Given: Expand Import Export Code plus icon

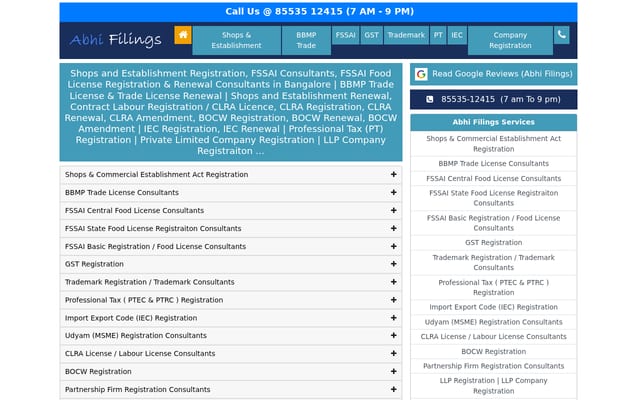Looking at the screenshot, I should [x=393, y=318].
